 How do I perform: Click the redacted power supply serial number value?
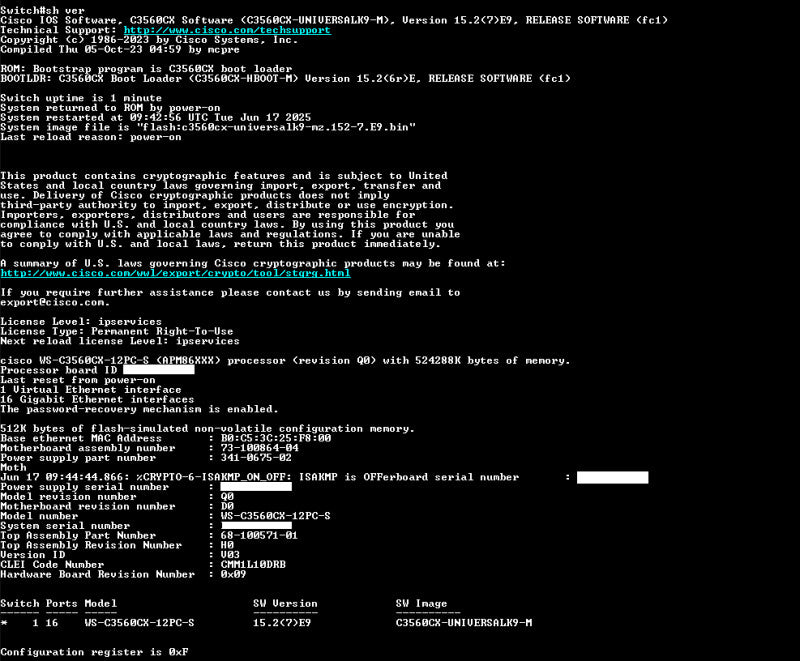click(x=256, y=487)
